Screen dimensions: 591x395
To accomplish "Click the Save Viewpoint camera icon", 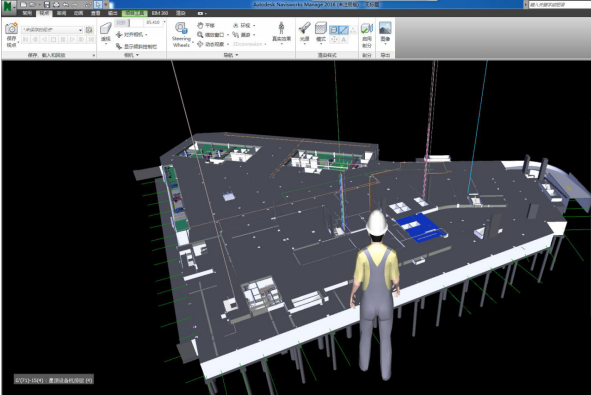I will click(12, 29).
